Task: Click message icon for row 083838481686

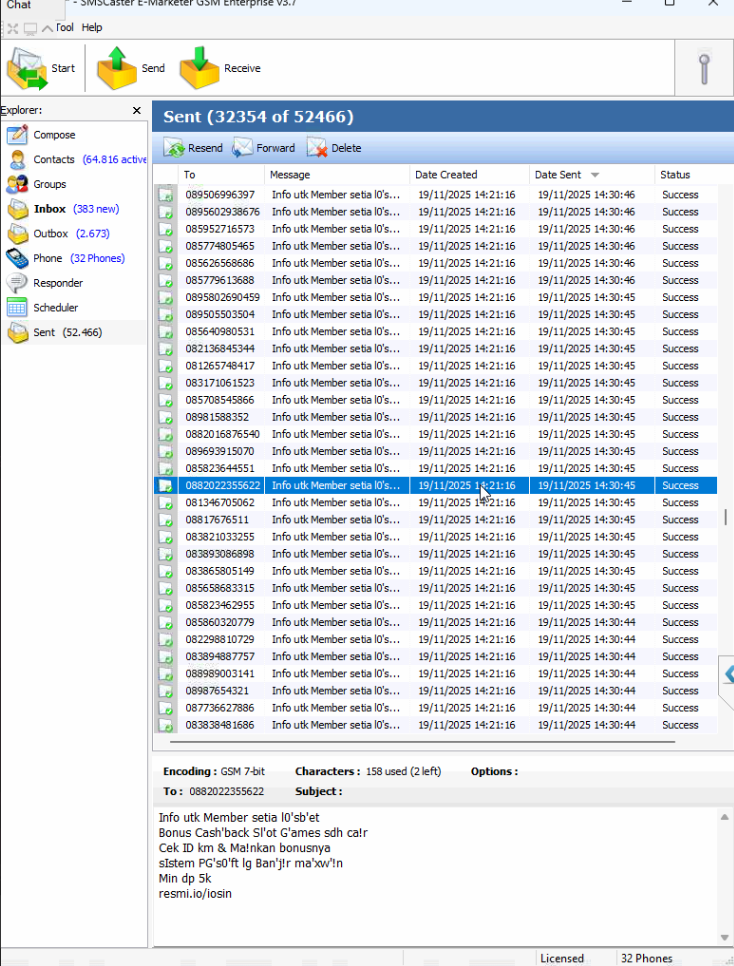Action: (x=165, y=725)
